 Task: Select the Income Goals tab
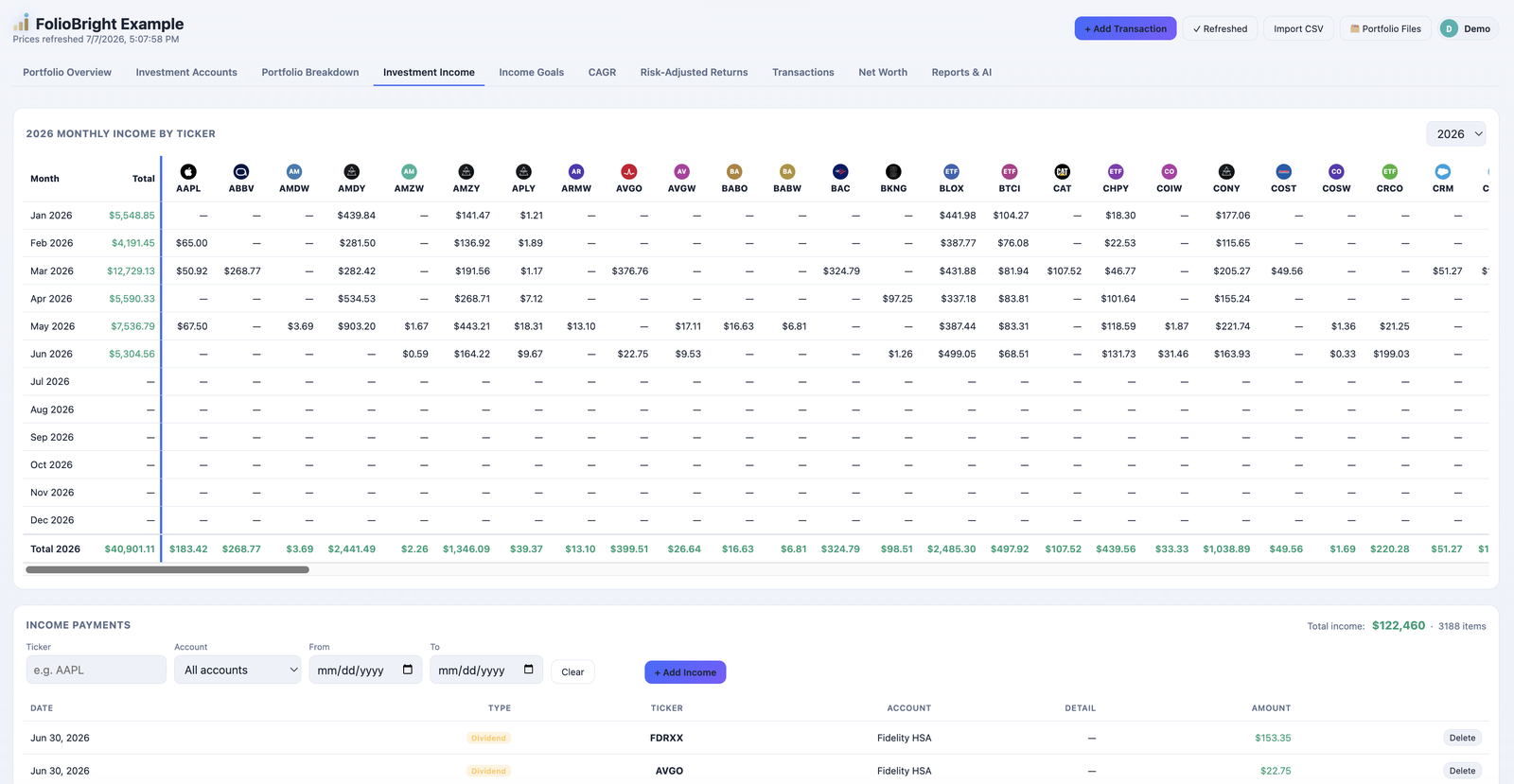tap(532, 72)
